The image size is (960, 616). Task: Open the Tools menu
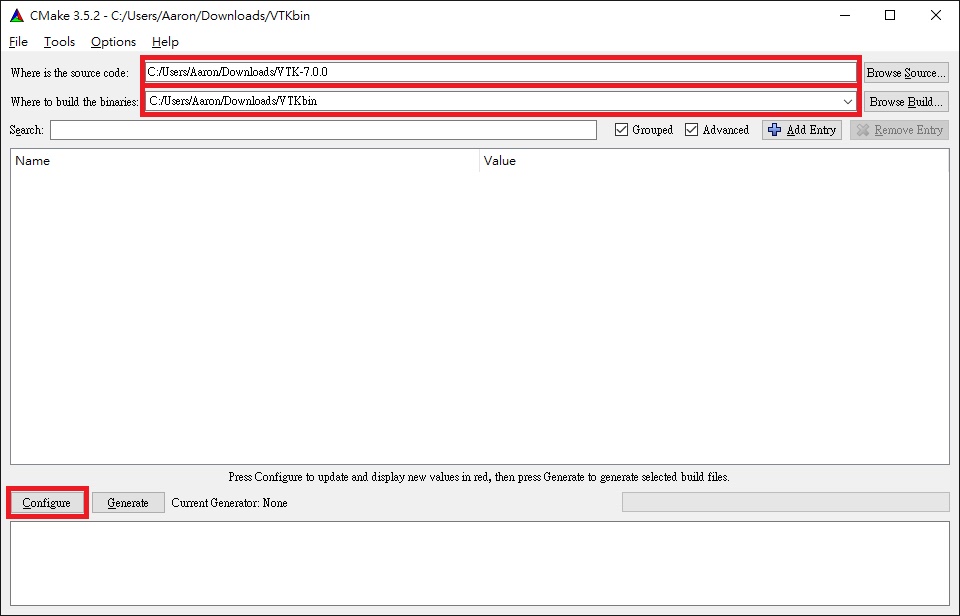pyautogui.click(x=59, y=42)
